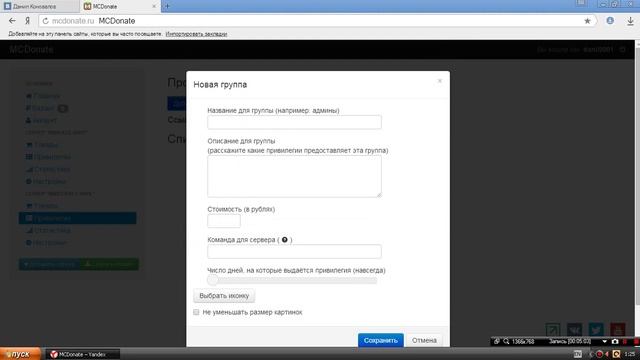Open a new tab with the plus icon
This screenshot has width=640, height=360.
[x=167, y=6]
